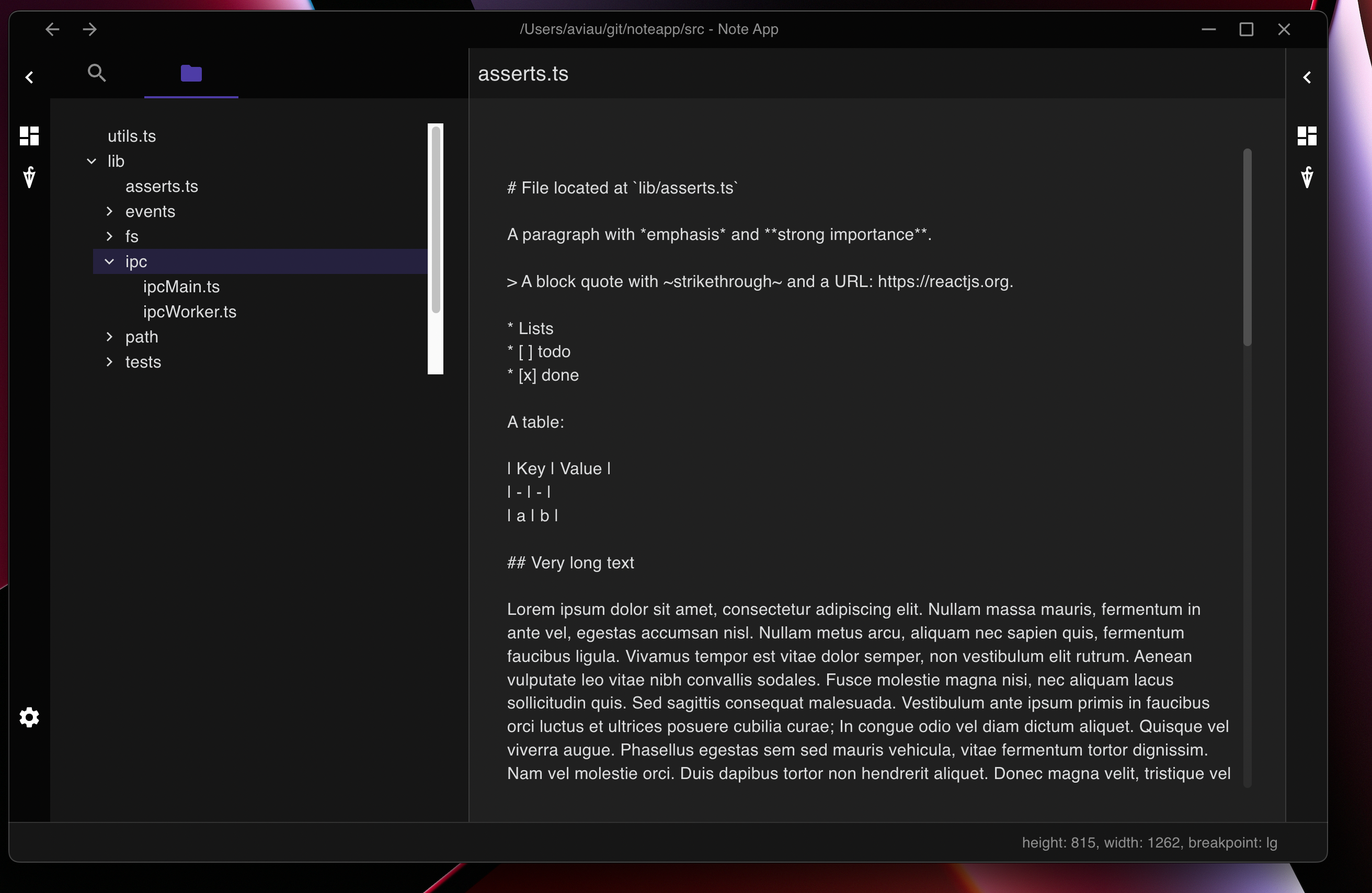
Task: Click the right git merge icon
Action: [x=1307, y=177]
